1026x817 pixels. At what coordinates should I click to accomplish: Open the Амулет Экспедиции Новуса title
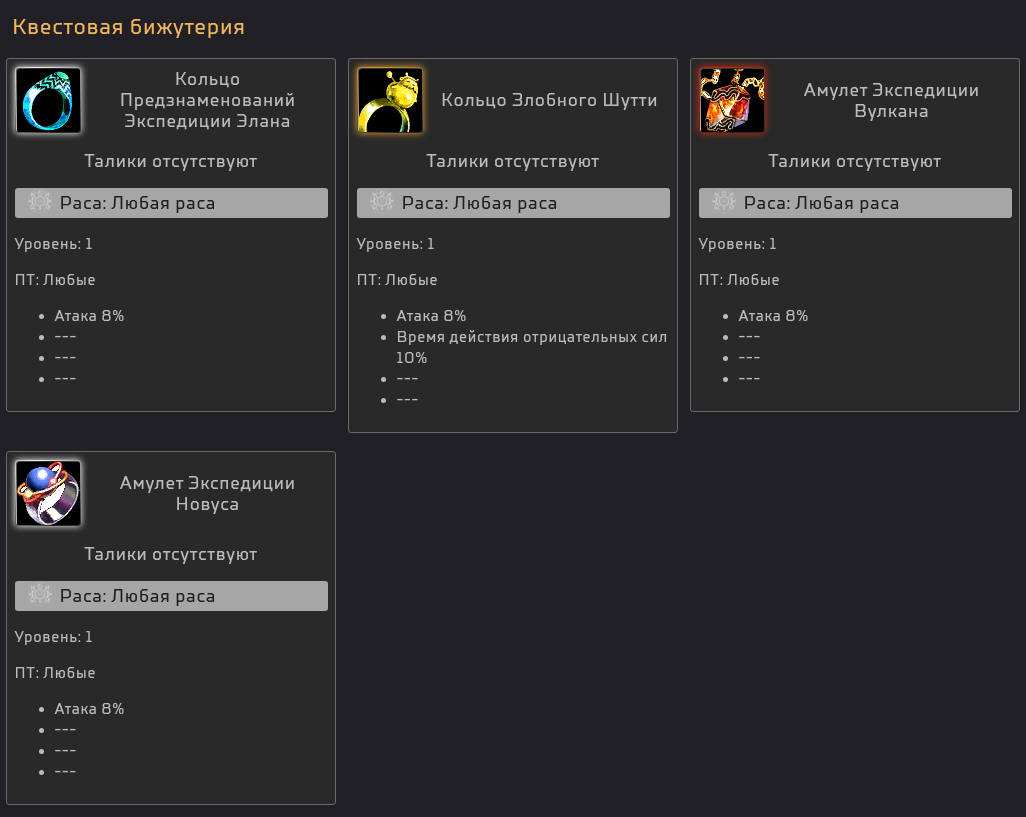pyautogui.click(x=207, y=493)
